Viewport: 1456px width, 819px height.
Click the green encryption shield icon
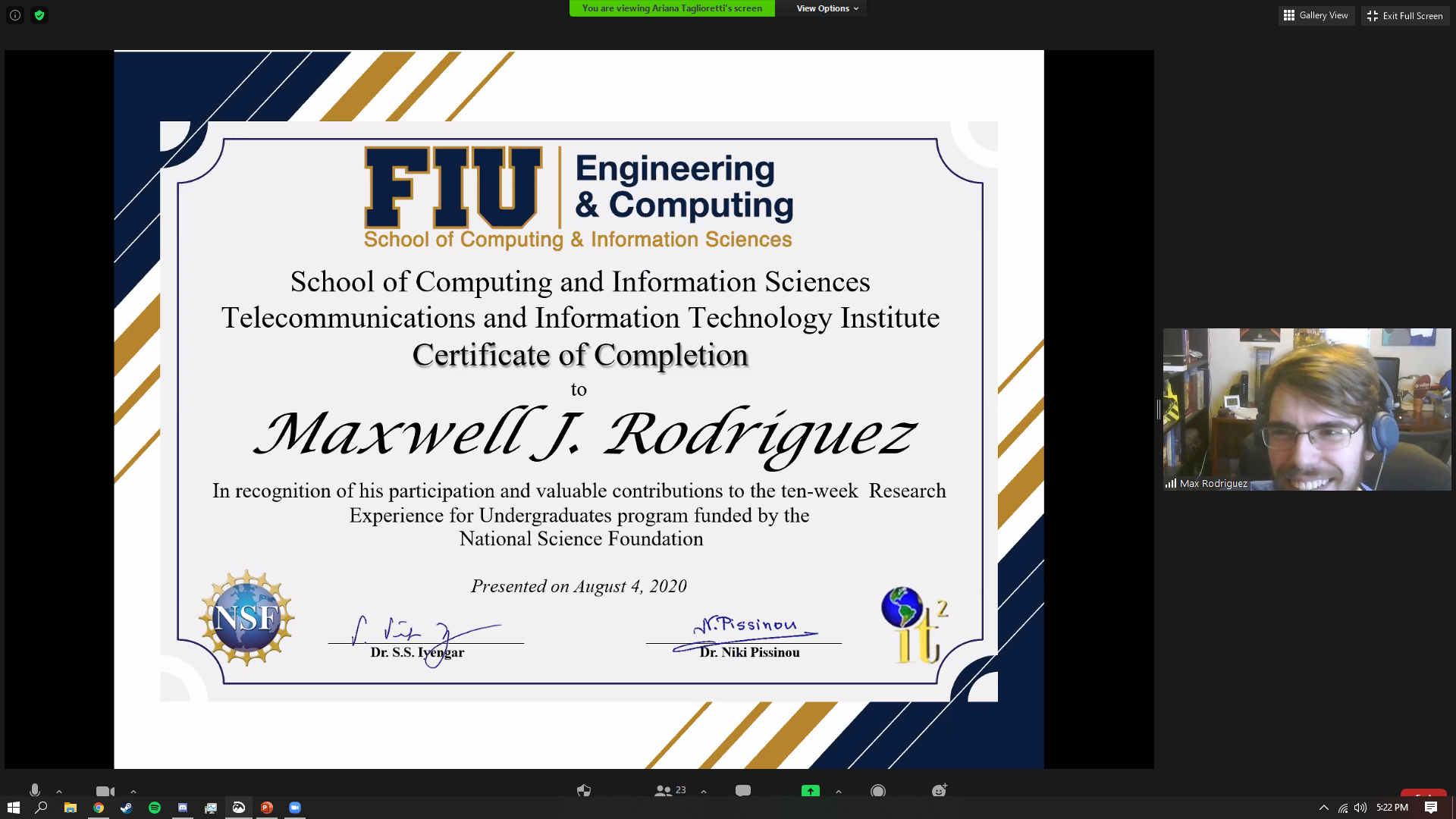click(x=39, y=15)
